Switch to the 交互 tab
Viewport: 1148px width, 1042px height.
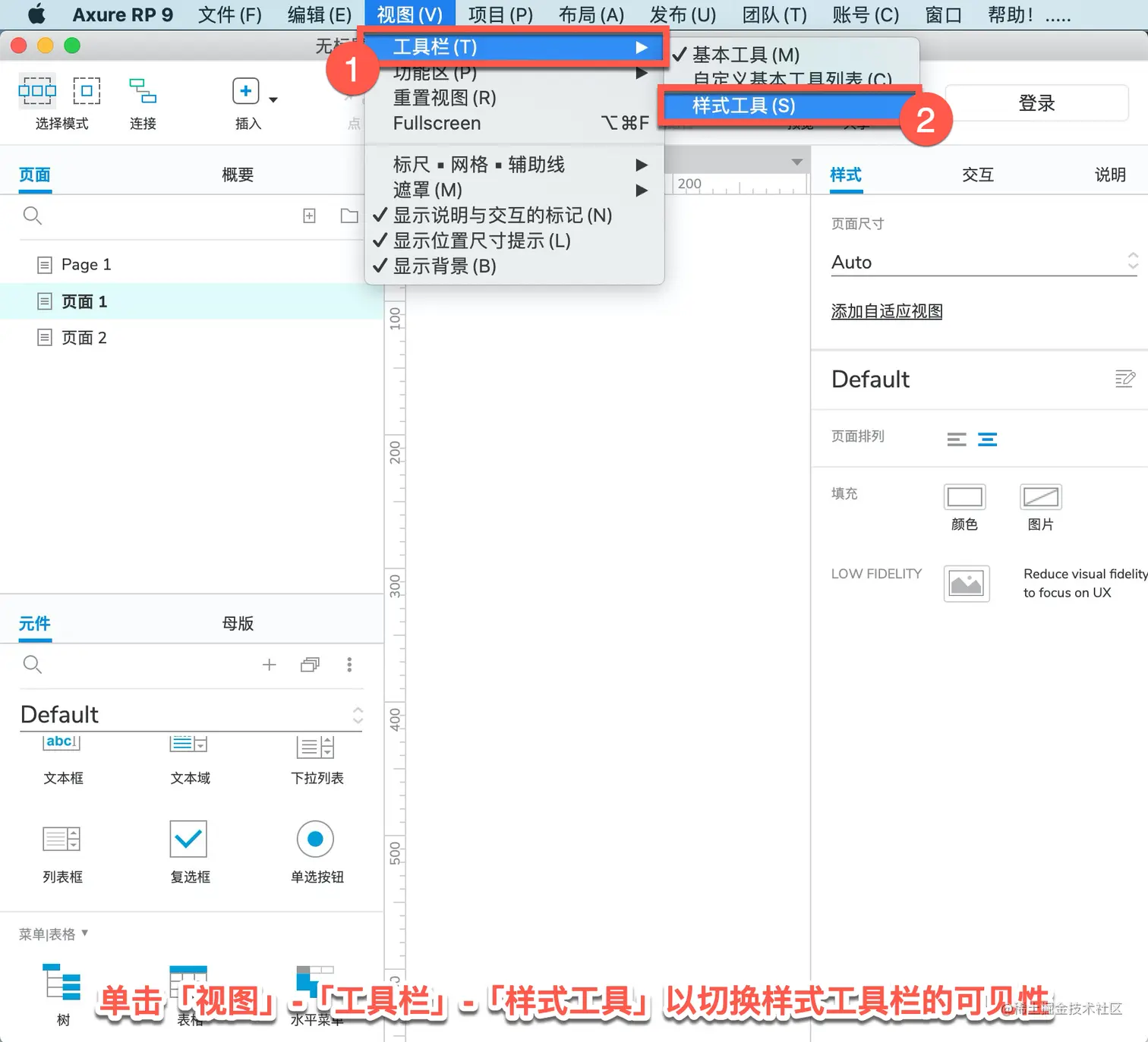977,175
